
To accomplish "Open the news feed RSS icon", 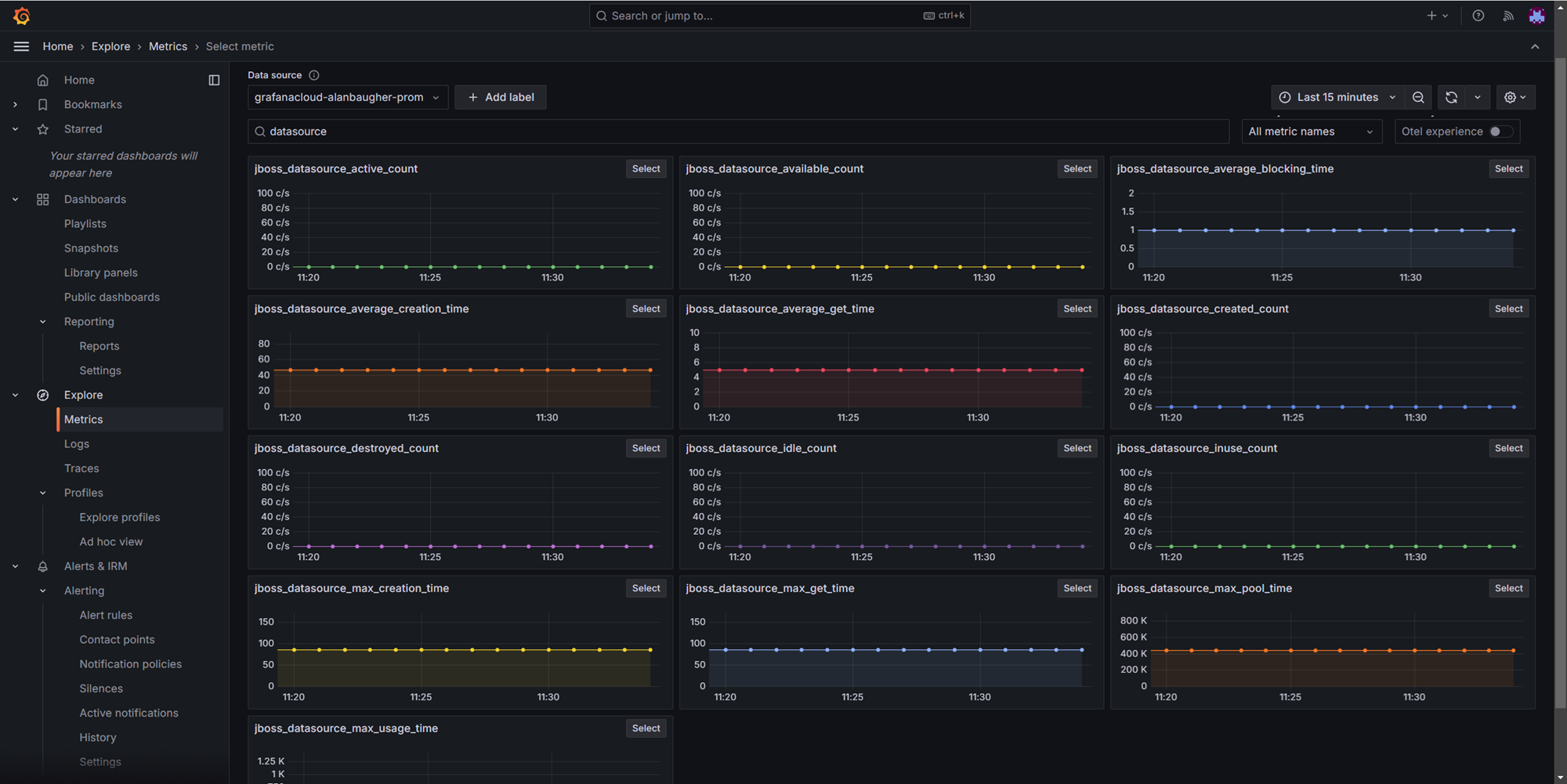I will [x=1507, y=16].
